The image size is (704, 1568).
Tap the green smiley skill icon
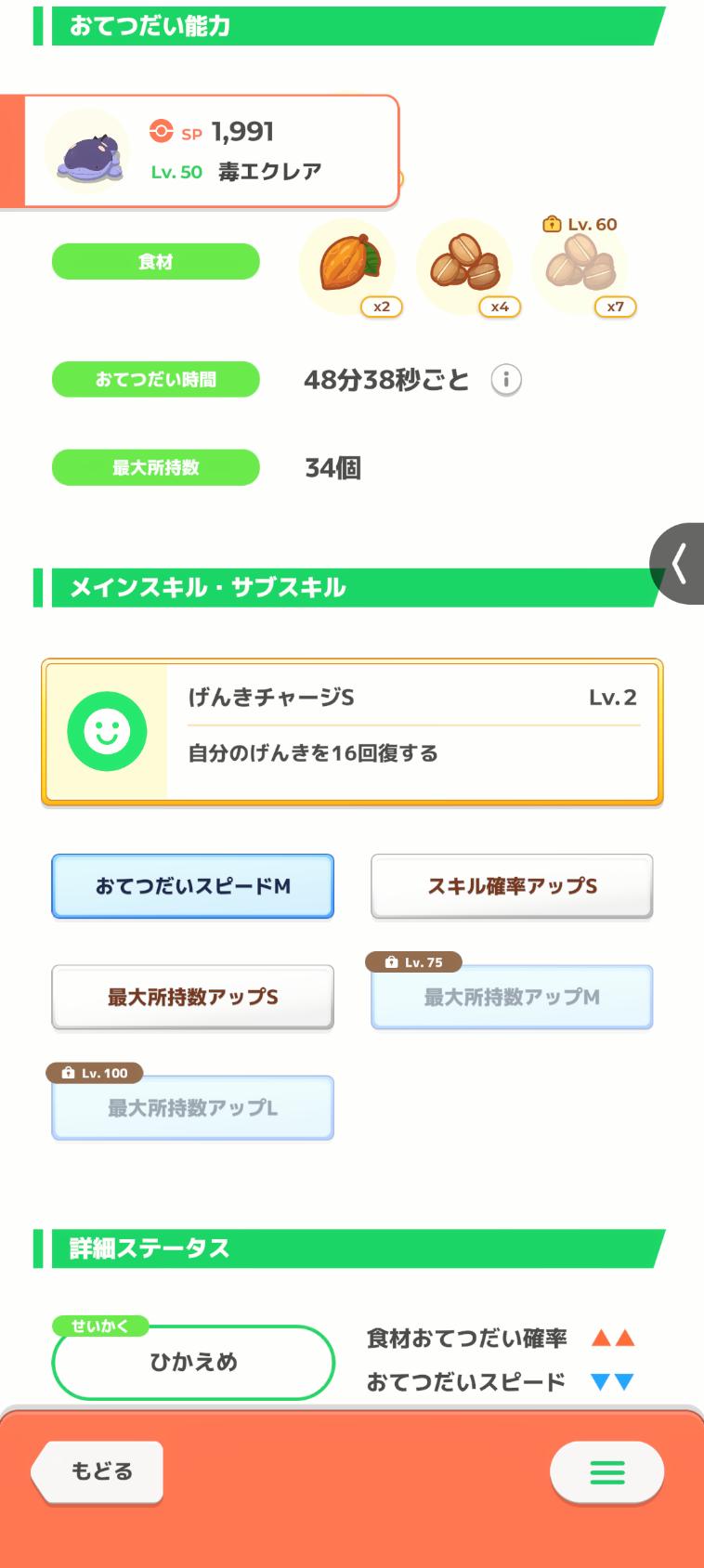point(107,732)
